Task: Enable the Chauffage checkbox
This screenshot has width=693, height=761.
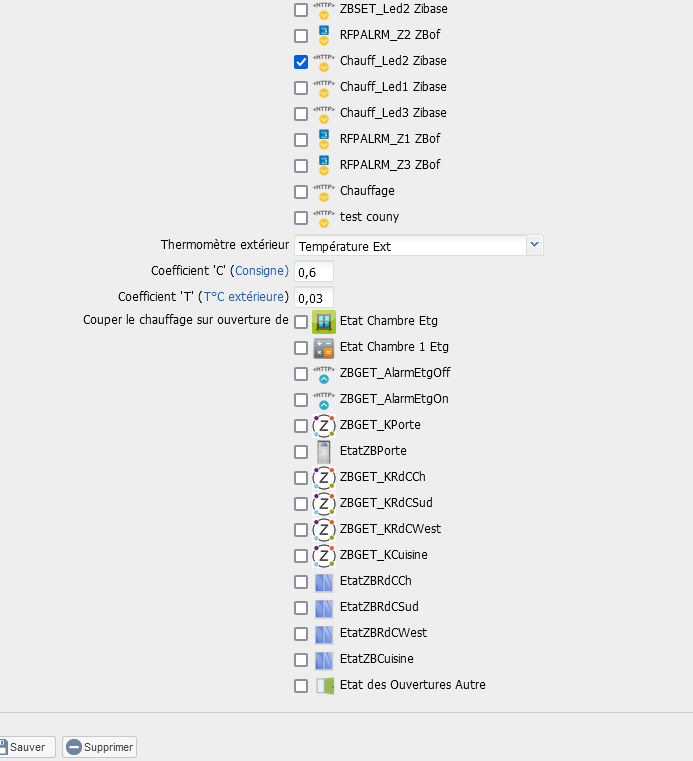Action: click(x=301, y=192)
